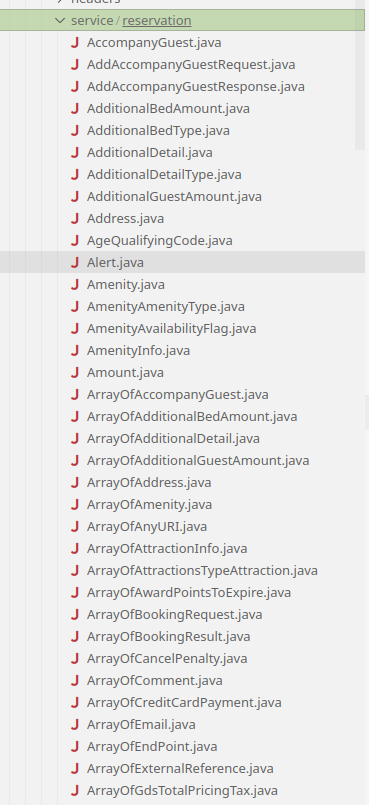369x805 pixels.
Task: Click Java icon of ArrayOfAddress.java
Action: (75, 483)
